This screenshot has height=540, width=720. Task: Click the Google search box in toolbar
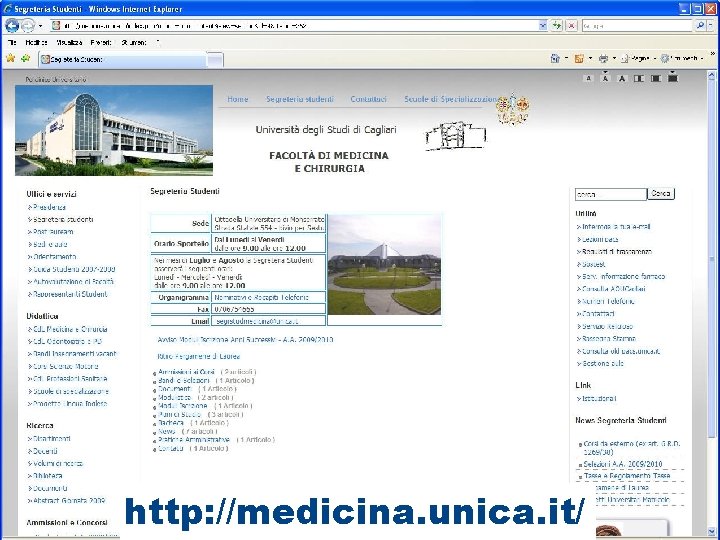pyautogui.click(x=637, y=26)
